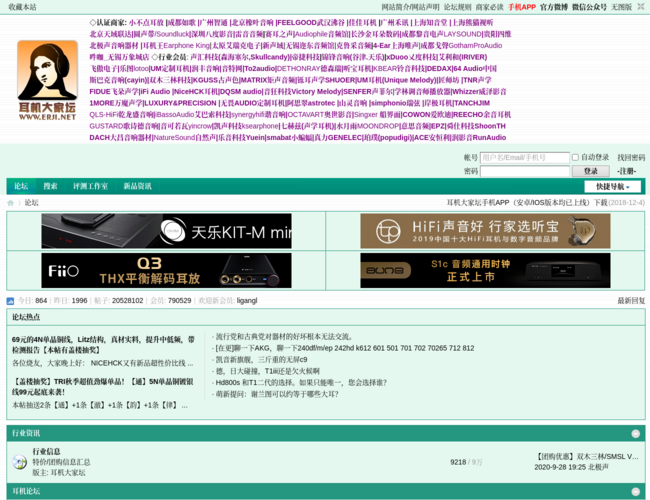Open the 1MORE万魔声学 merchant link
The width and height of the screenshot is (650, 500).
pyautogui.click(x=116, y=103)
